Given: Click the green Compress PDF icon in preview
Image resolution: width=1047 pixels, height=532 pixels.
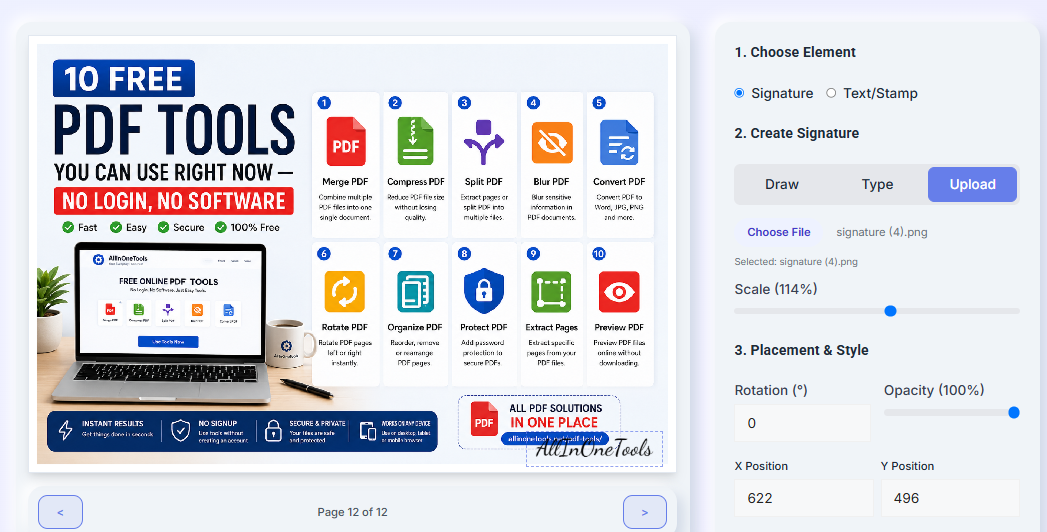Looking at the screenshot, I should (x=415, y=142).
